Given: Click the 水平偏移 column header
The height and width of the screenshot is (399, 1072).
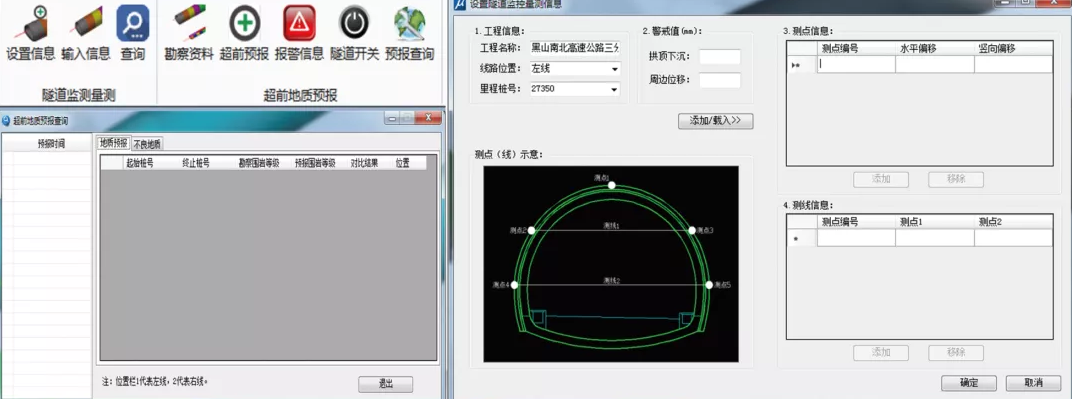Looking at the screenshot, I should 935,49.
